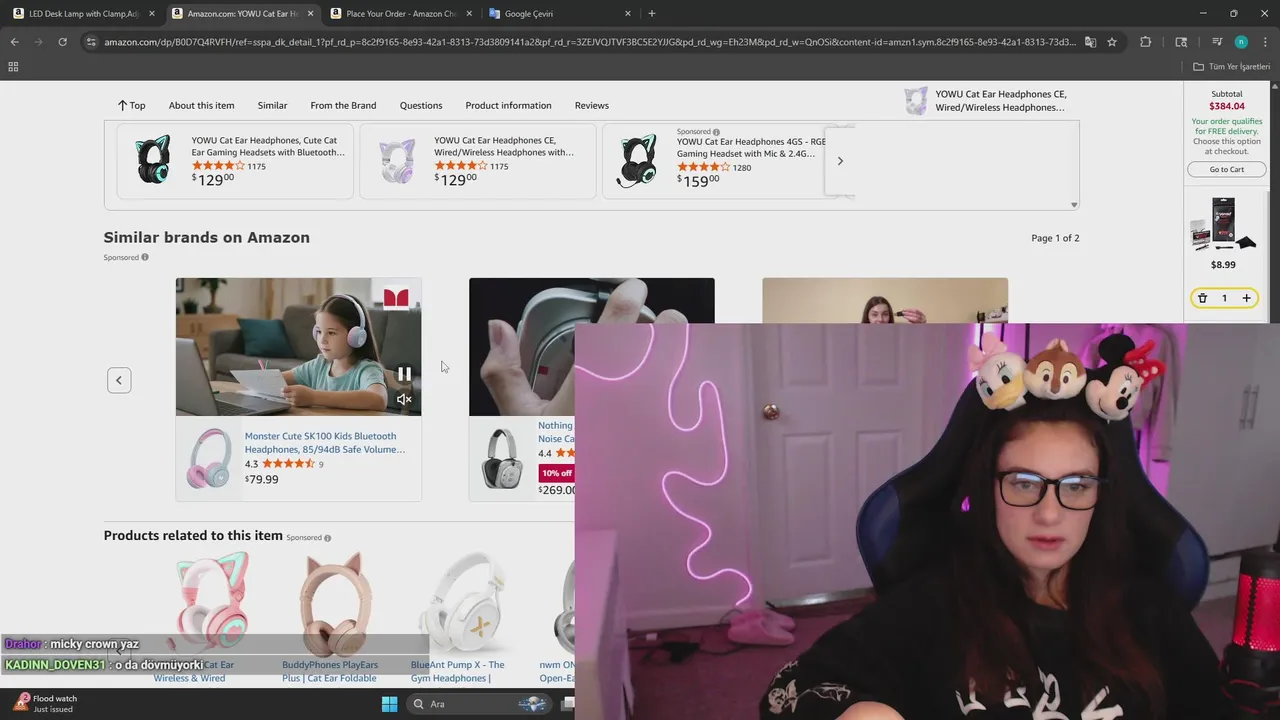The height and width of the screenshot is (720, 1280).
Task: Switch to the Place Your Order tab
Action: [x=400, y=14]
